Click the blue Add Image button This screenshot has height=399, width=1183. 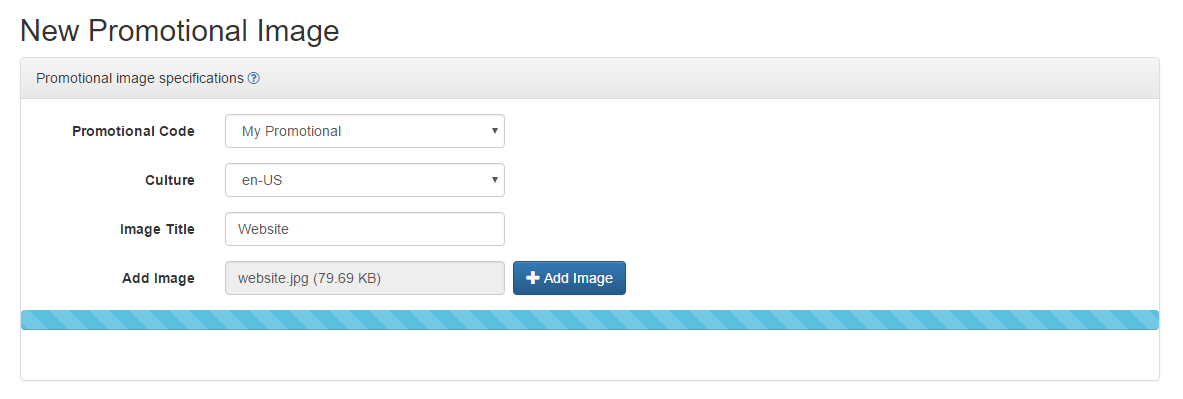click(569, 278)
